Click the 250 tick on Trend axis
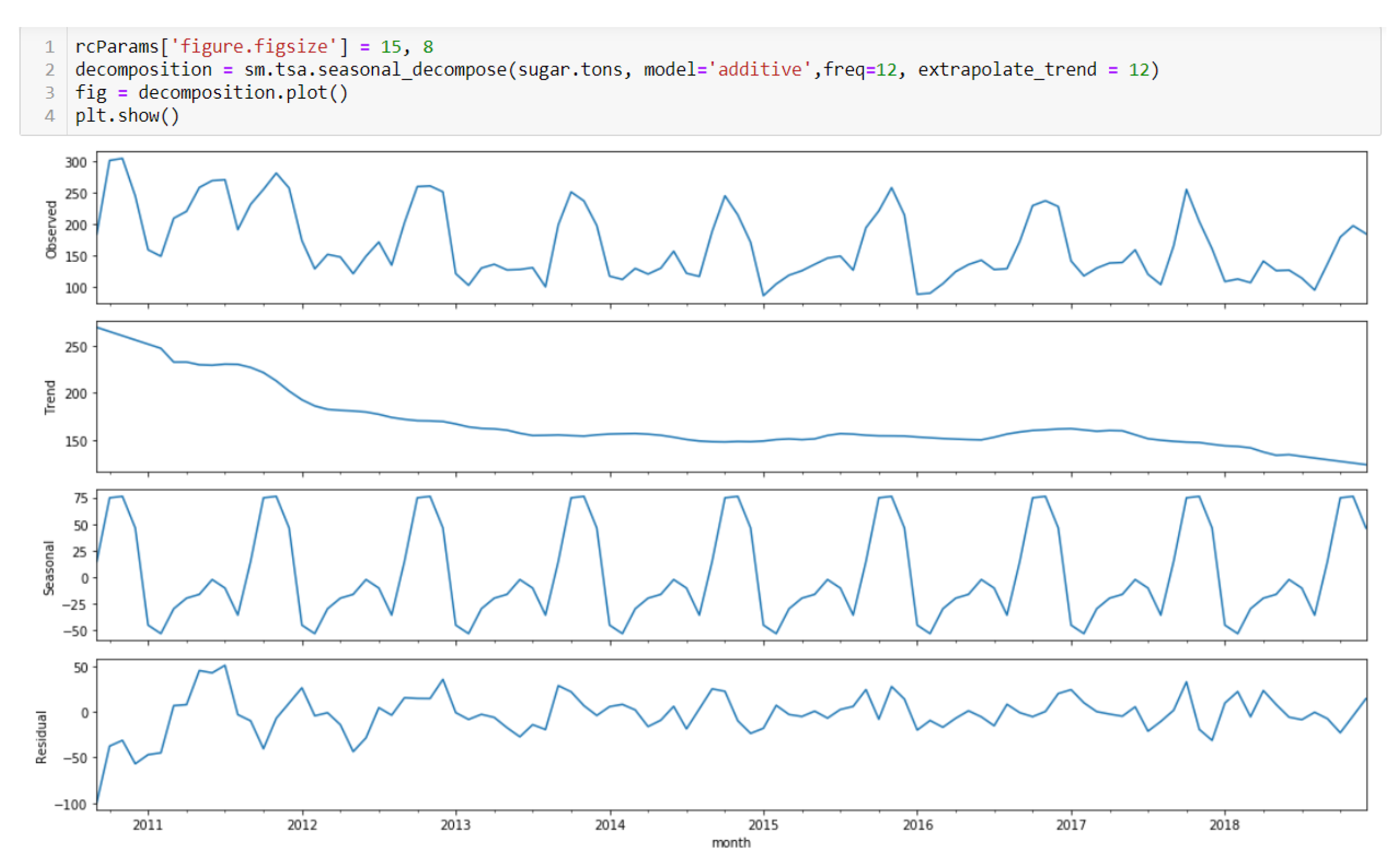 pos(75,347)
